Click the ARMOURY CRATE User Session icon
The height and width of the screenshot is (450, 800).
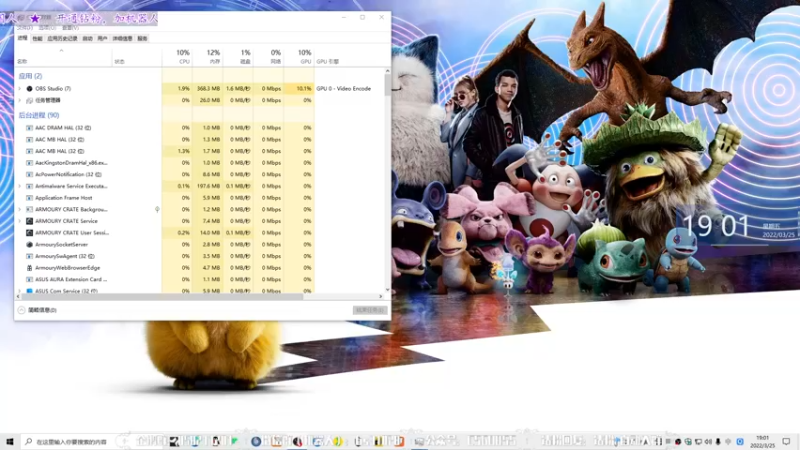point(30,233)
